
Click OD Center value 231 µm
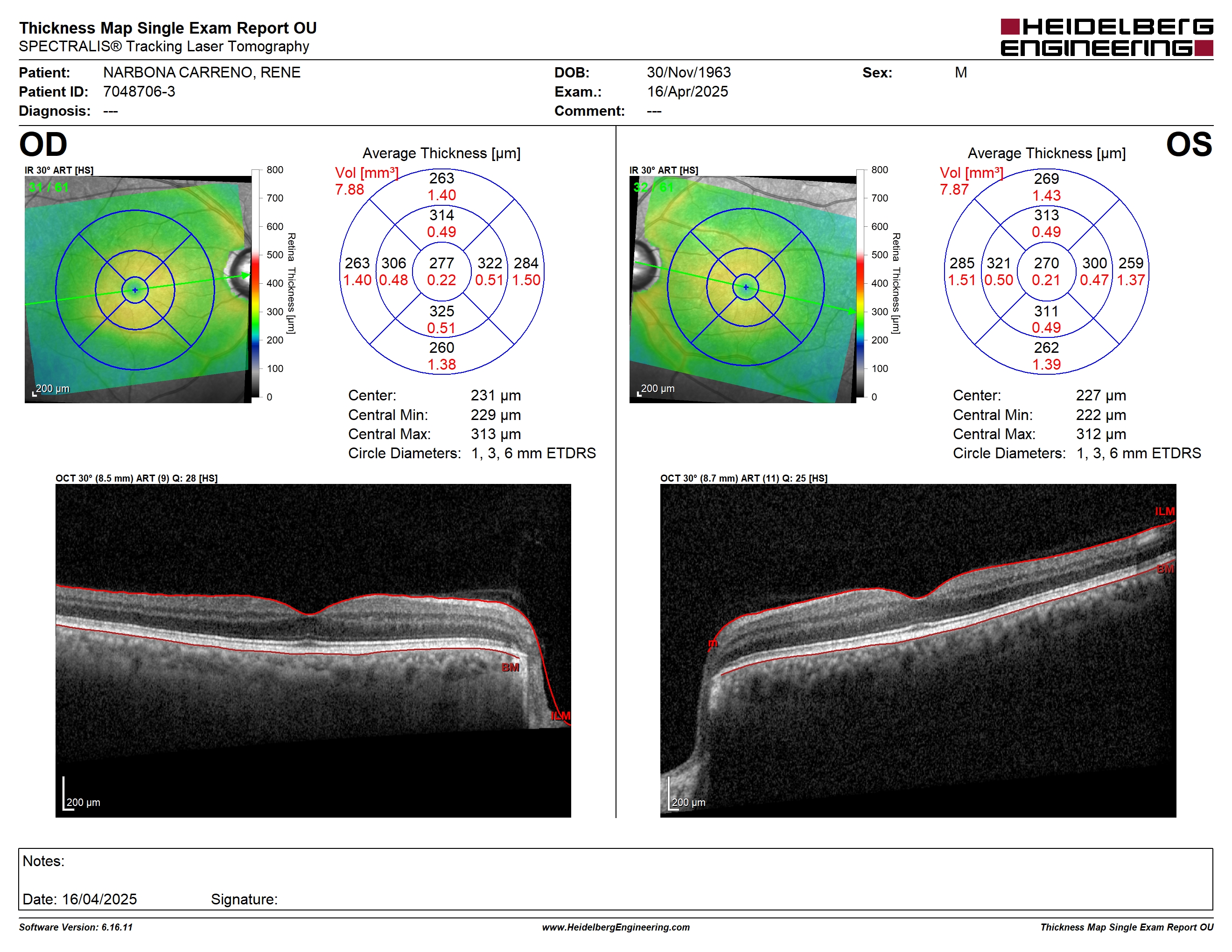495,395
